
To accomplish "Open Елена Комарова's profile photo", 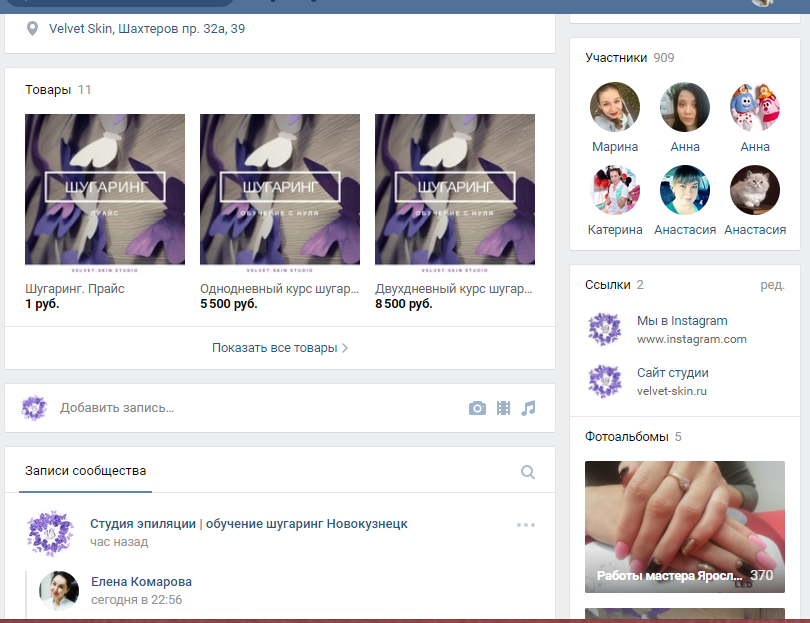I will (59, 590).
